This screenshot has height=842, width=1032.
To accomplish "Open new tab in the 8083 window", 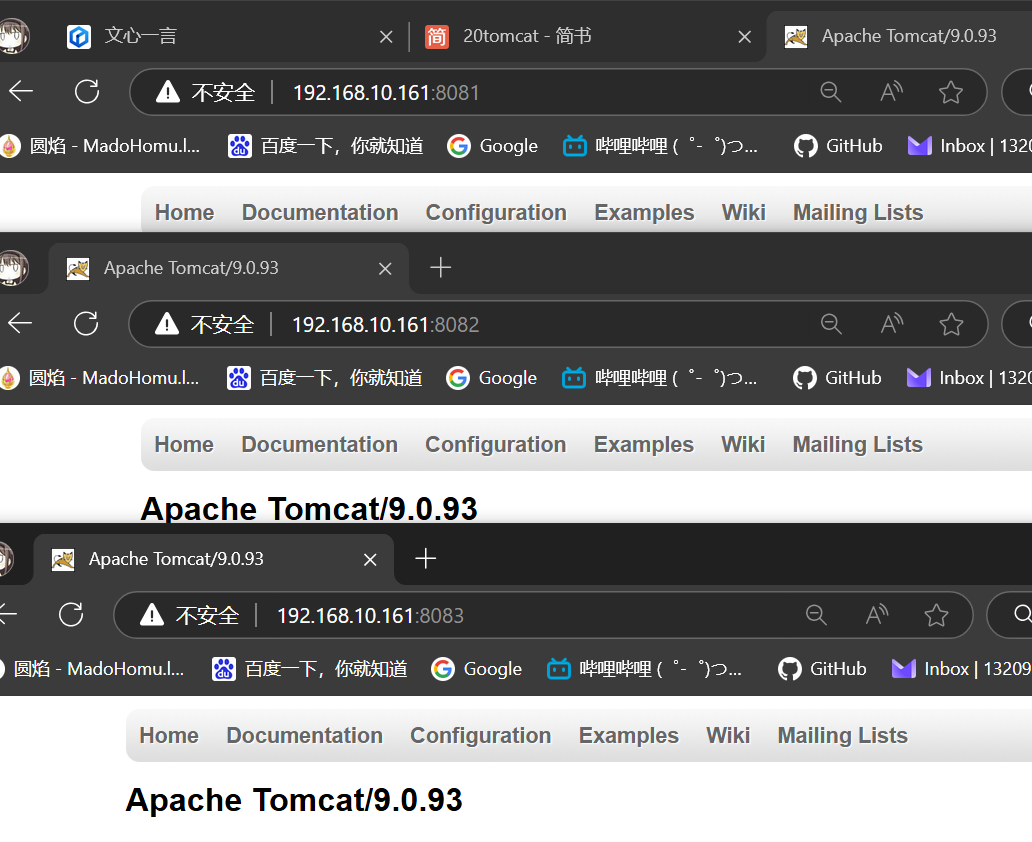I will [425, 558].
